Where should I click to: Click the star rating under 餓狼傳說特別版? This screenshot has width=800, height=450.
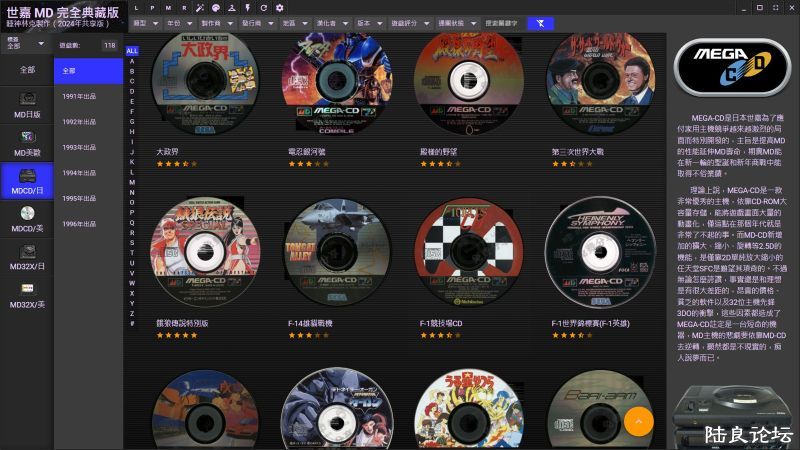click(177, 335)
